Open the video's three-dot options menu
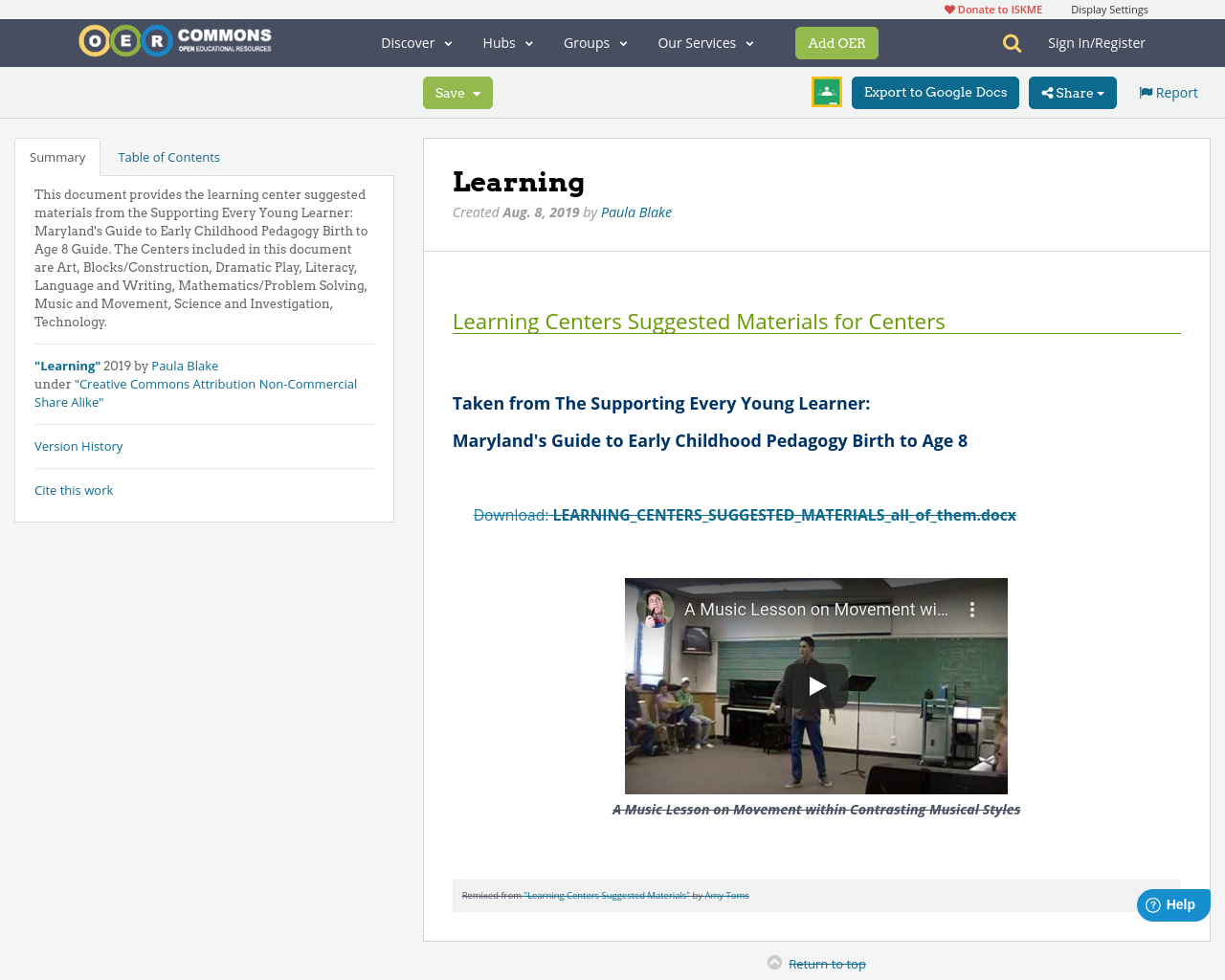The height and width of the screenshot is (980, 1225). point(969,608)
